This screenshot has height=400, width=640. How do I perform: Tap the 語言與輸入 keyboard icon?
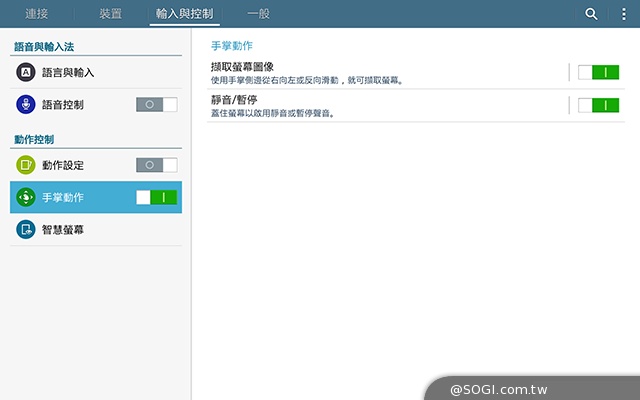pos(26,72)
